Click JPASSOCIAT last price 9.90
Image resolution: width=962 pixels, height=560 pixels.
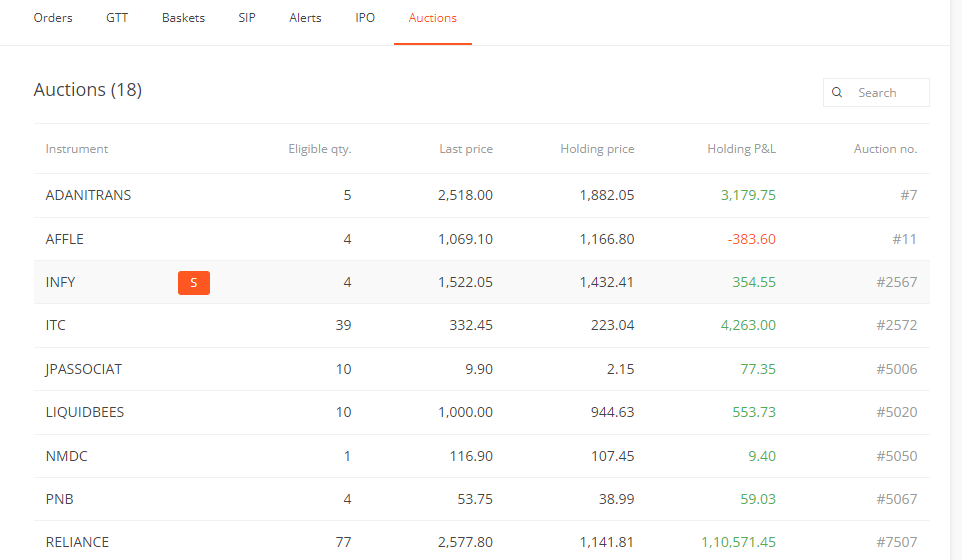click(479, 369)
